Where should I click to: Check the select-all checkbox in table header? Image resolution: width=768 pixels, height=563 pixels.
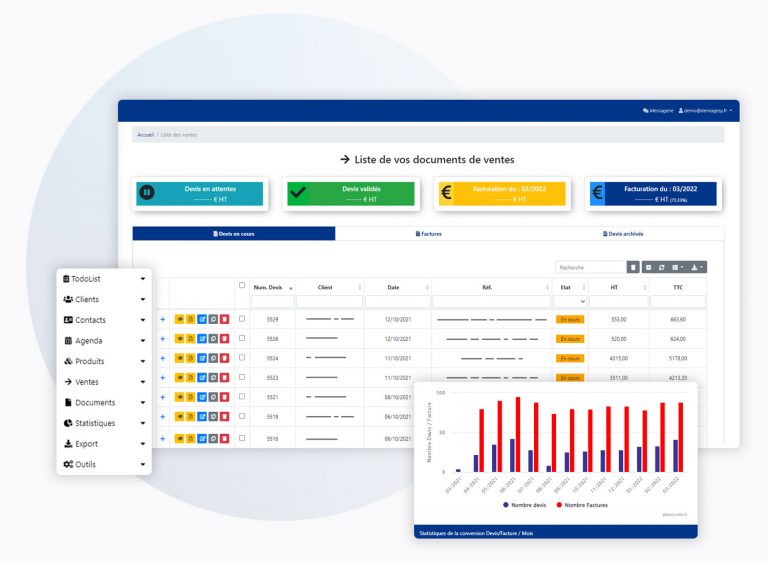tap(241, 286)
